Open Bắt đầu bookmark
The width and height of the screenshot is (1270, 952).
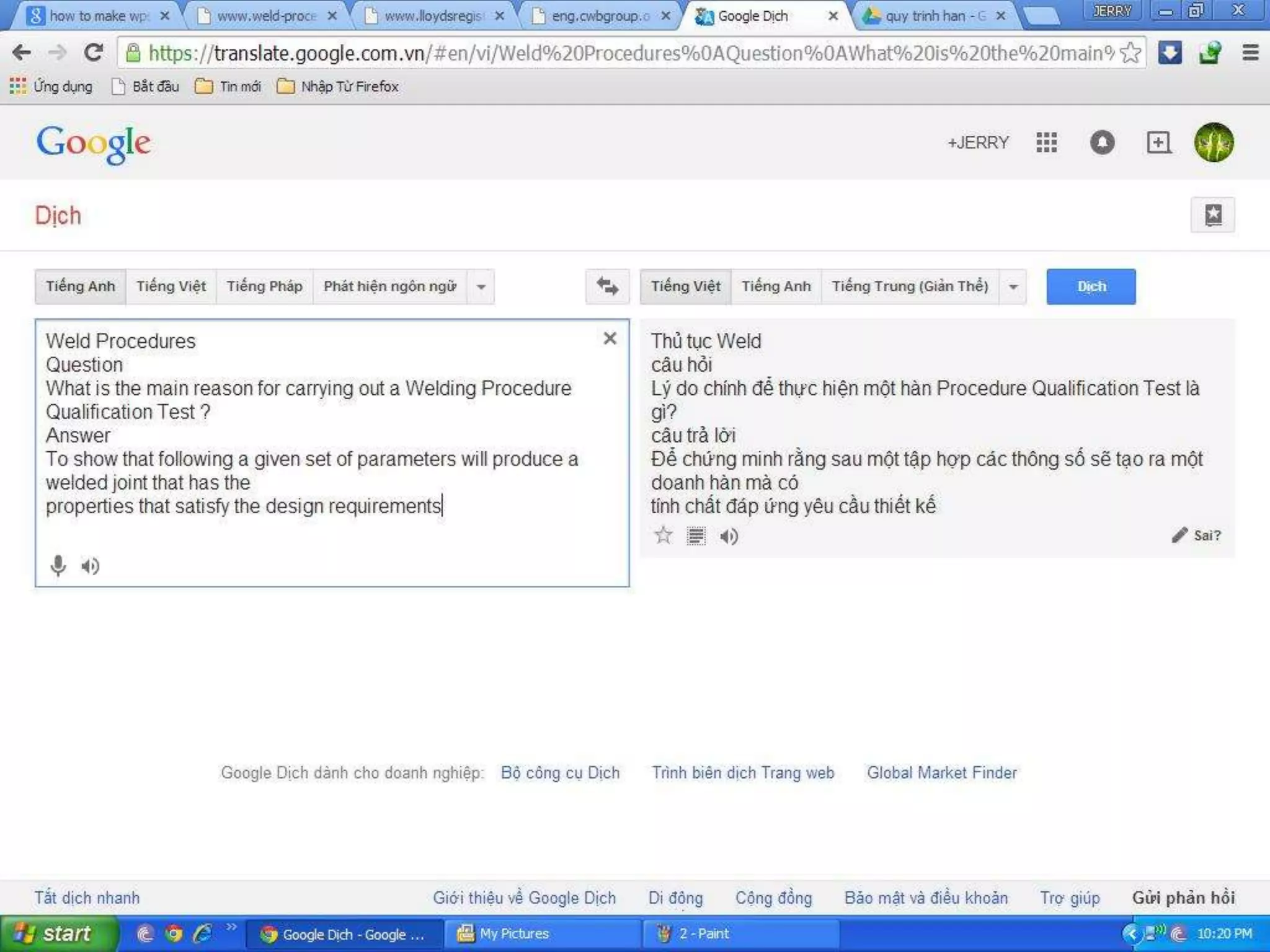(x=146, y=86)
